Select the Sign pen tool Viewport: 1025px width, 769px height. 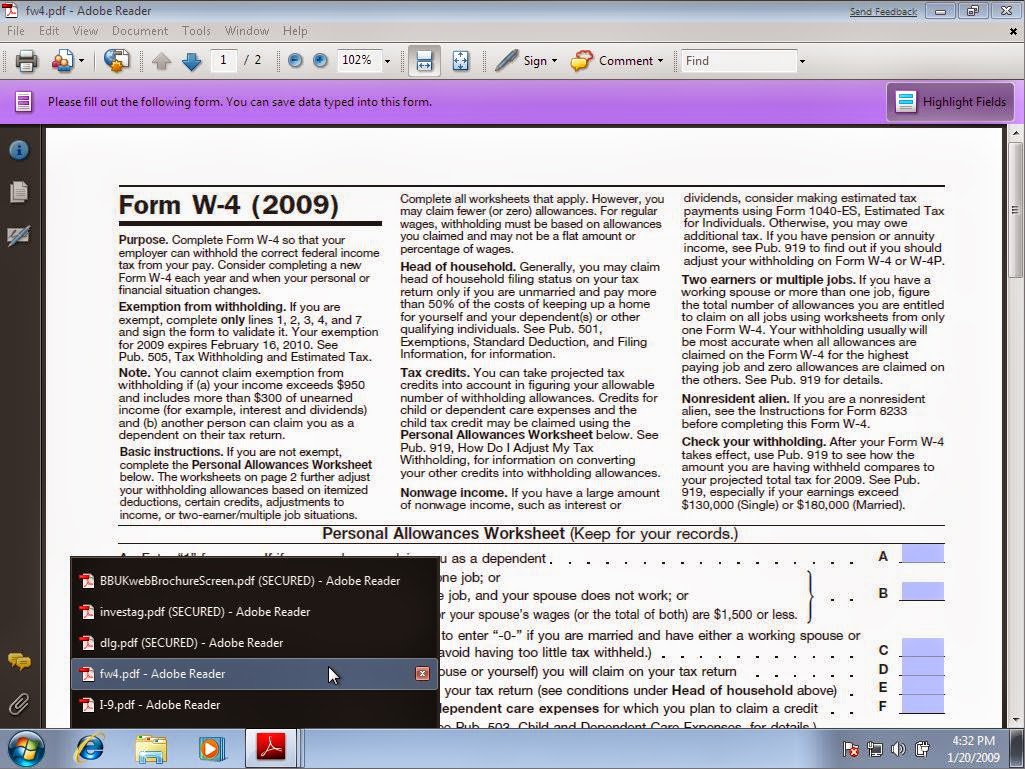click(x=505, y=60)
